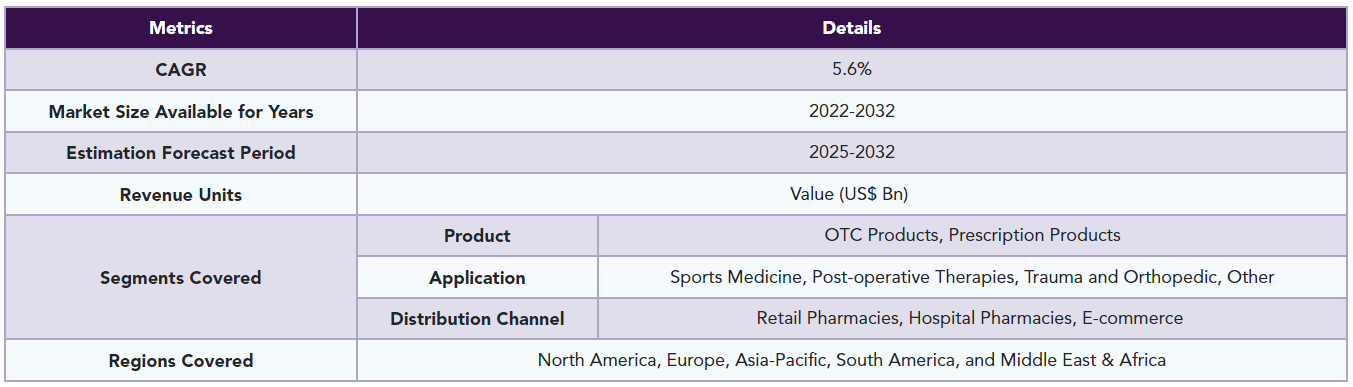Viewport: 1353px width, 387px height.
Task: Click the 5.6% CAGR value
Action: (851, 70)
